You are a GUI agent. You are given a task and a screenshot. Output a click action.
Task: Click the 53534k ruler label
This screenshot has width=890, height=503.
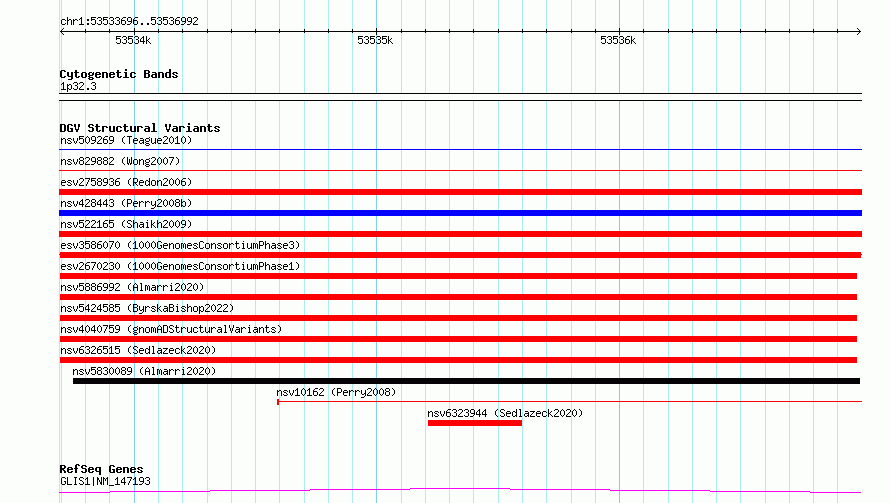(133, 40)
